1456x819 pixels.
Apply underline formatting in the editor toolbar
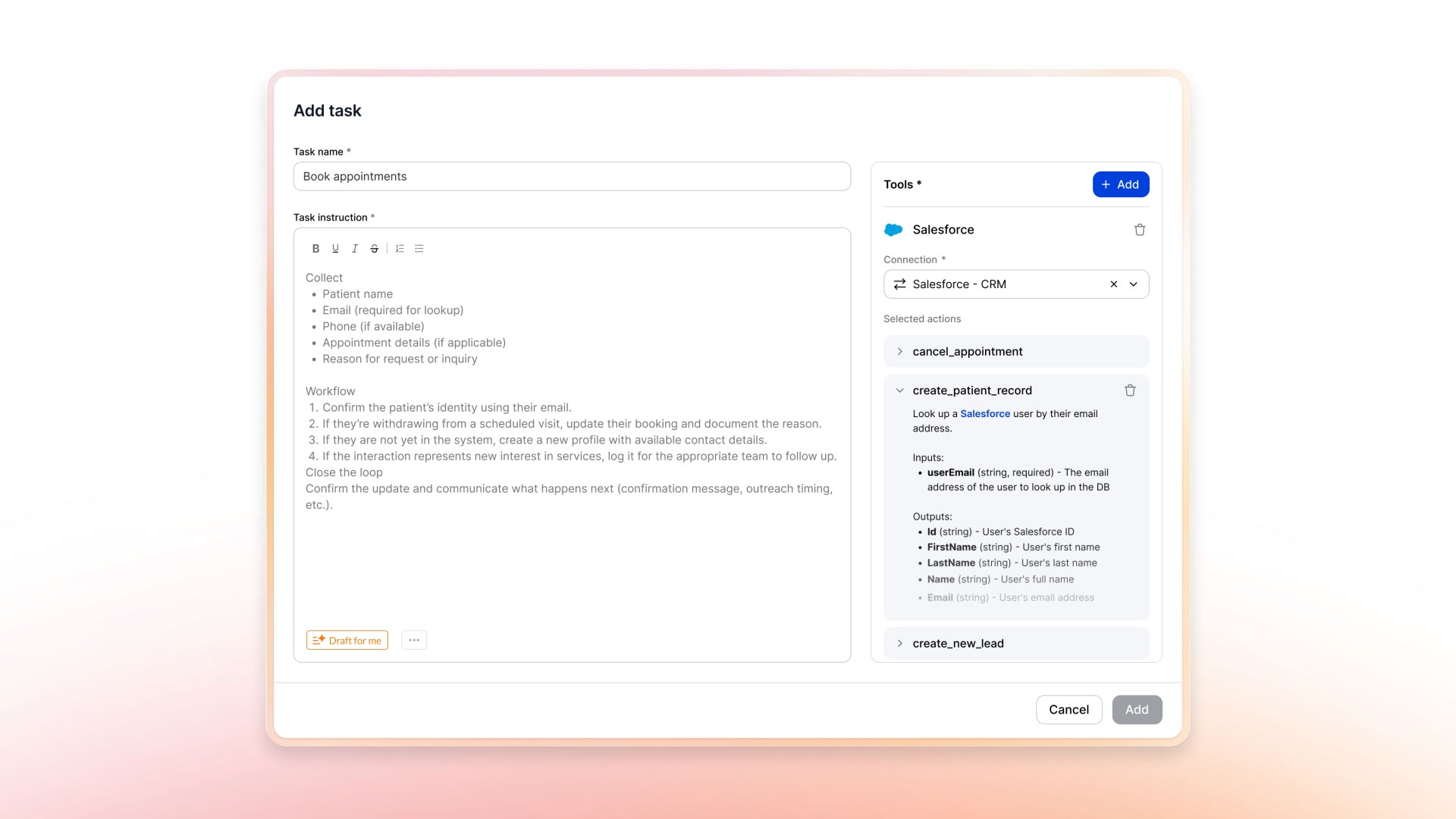pos(335,249)
